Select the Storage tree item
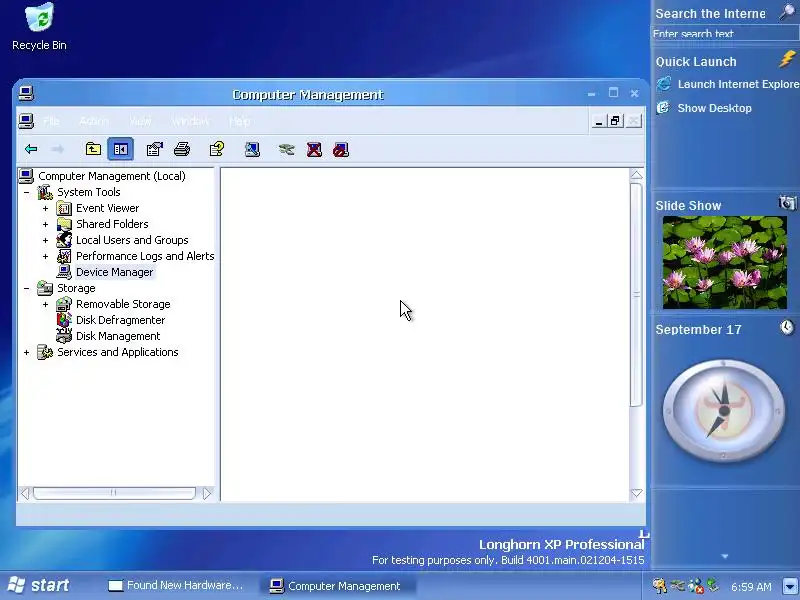 click(x=76, y=288)
